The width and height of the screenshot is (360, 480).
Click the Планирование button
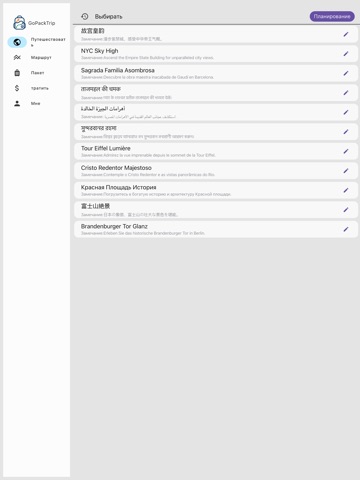[x=332, y=16]
